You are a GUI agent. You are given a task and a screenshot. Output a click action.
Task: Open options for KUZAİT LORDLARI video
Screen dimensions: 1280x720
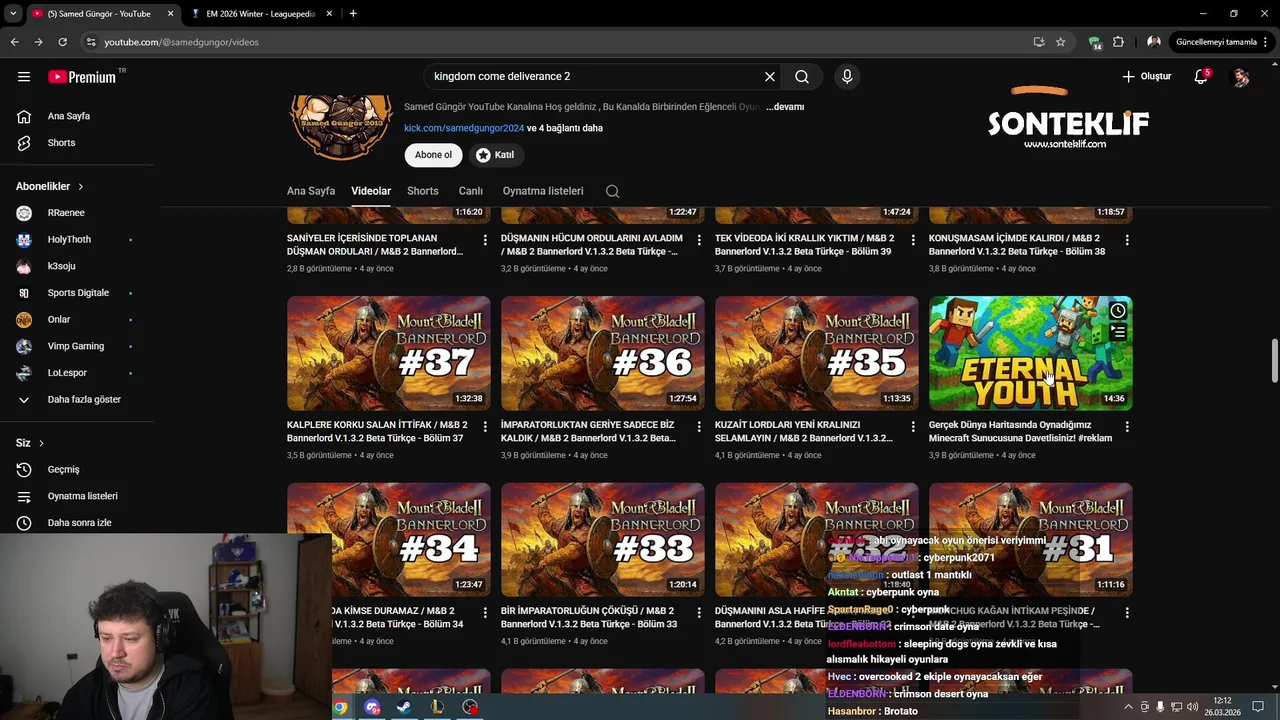tap(913, 427)
